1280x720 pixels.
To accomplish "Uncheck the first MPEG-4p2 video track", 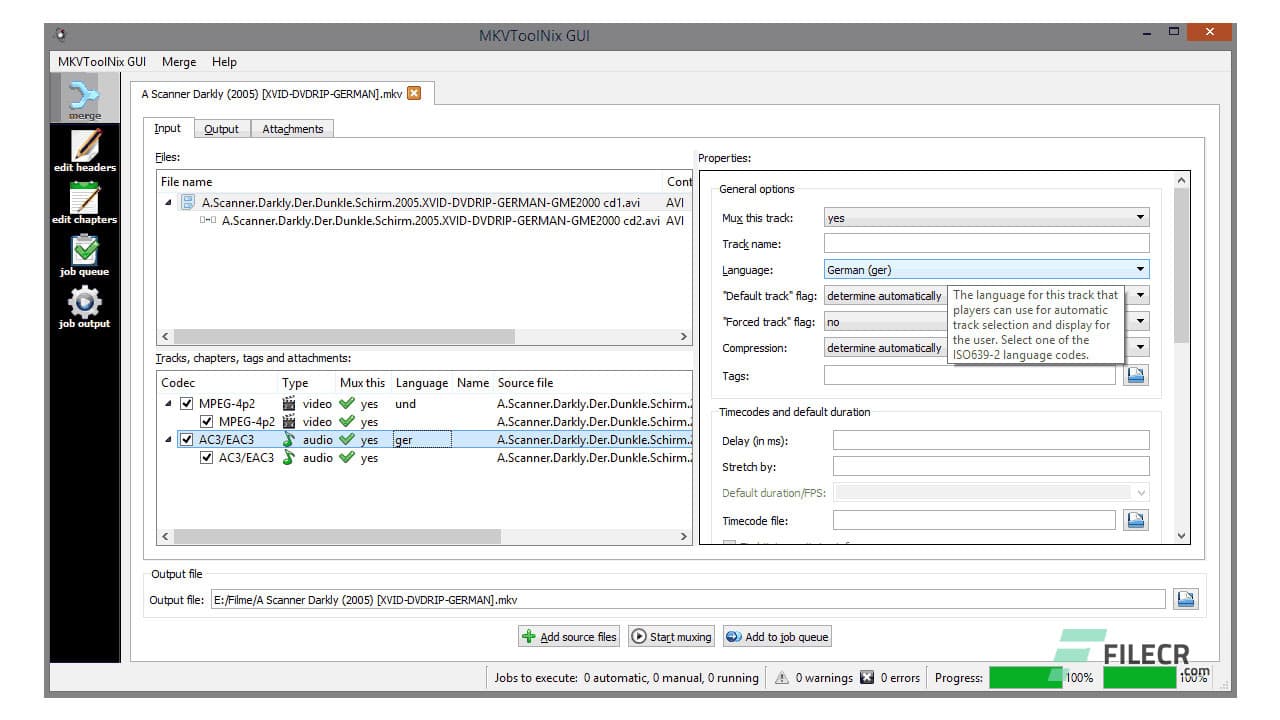I will (x=186, y=404).
